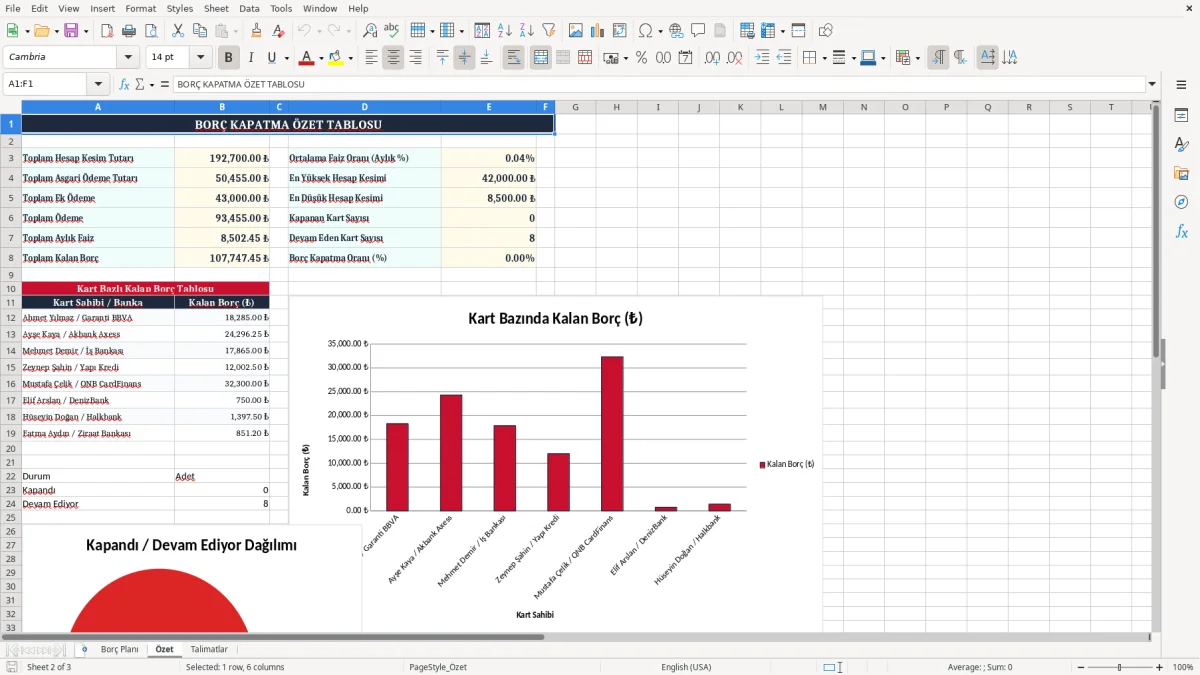The height and width of the screenshot is (675, 1200).
Task: Run the spelling check
Action: point(391,31)
